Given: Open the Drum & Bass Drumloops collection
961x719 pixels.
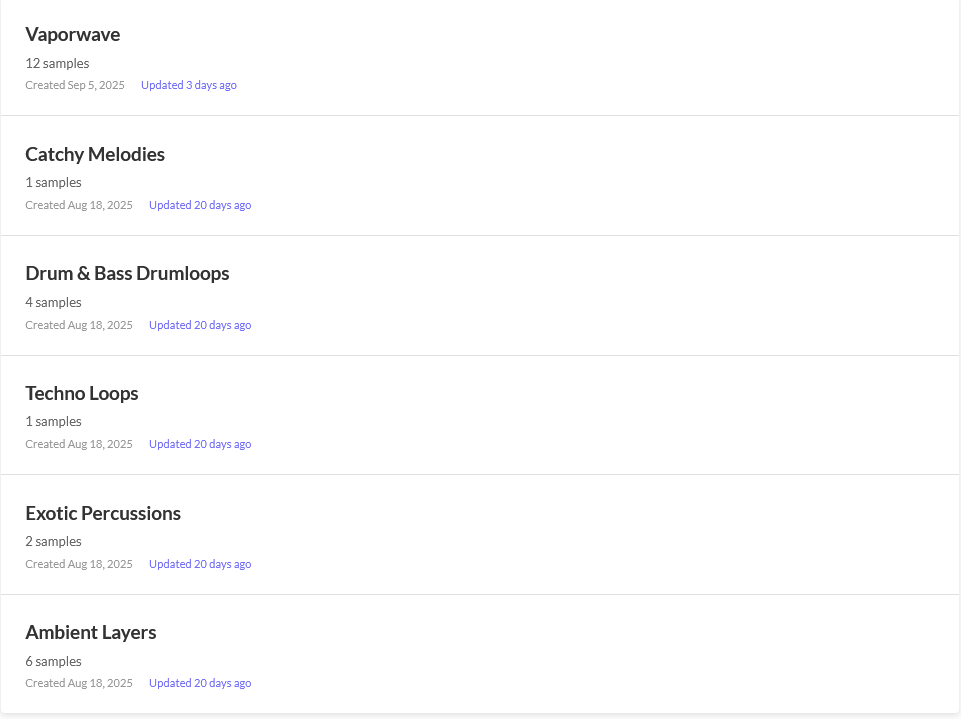Looking at the screenshot, I should click(x=127, y=274).
